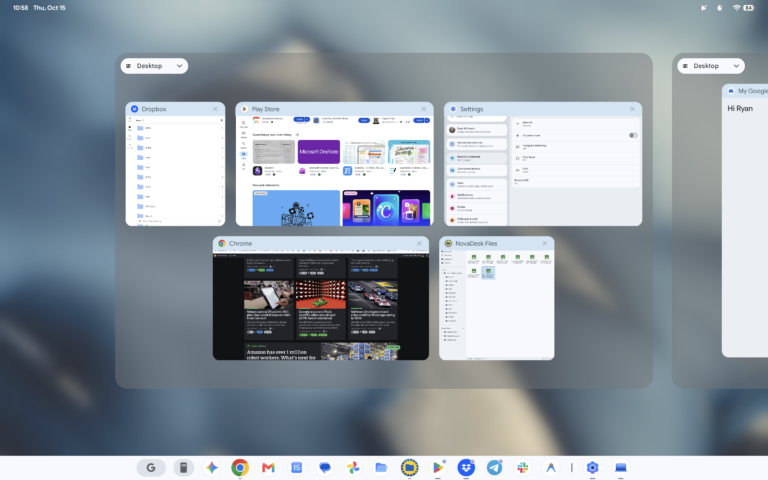The height and width of the screenshot is (480, 768).
Task: Open Gmail from the taskbar
Action: [268, 468]
